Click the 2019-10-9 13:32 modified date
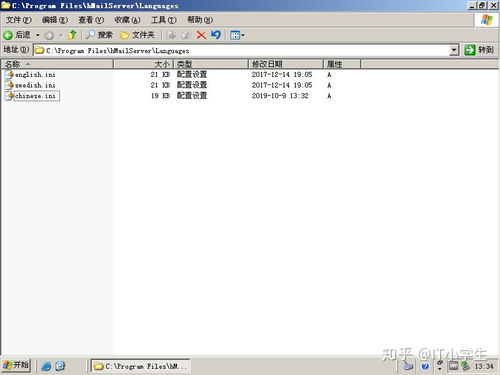 pos(280,96)
